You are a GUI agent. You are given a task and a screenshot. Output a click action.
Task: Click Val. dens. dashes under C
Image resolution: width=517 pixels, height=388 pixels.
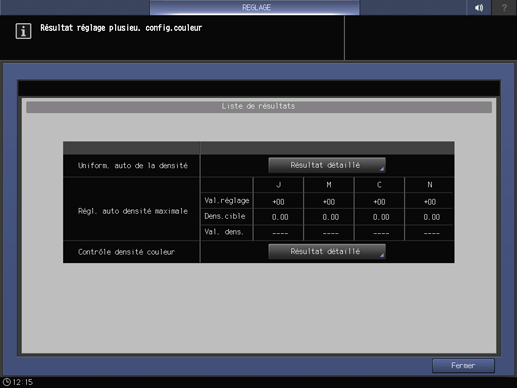pyautogui.click(x=381, y=233)
